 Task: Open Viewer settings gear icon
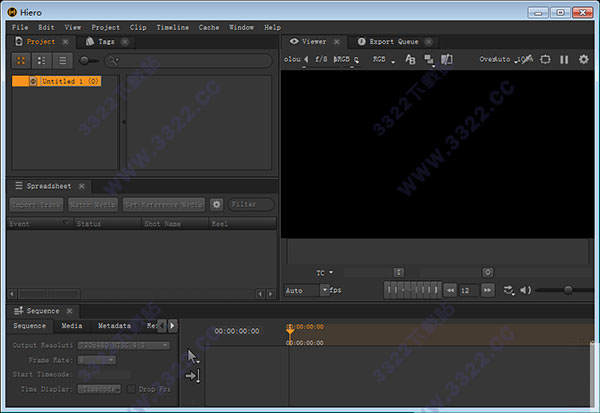pyautogui.click(x=584, y=59)
